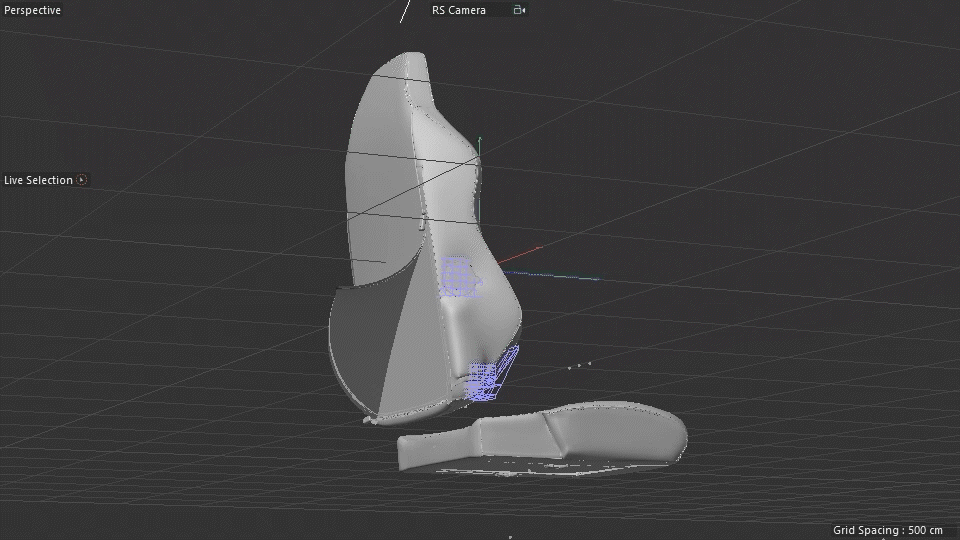Image resolution: width=960 pixels, height=540 pixels.
Task: Click the Perspective view label
Action: [x=32, y=10]
